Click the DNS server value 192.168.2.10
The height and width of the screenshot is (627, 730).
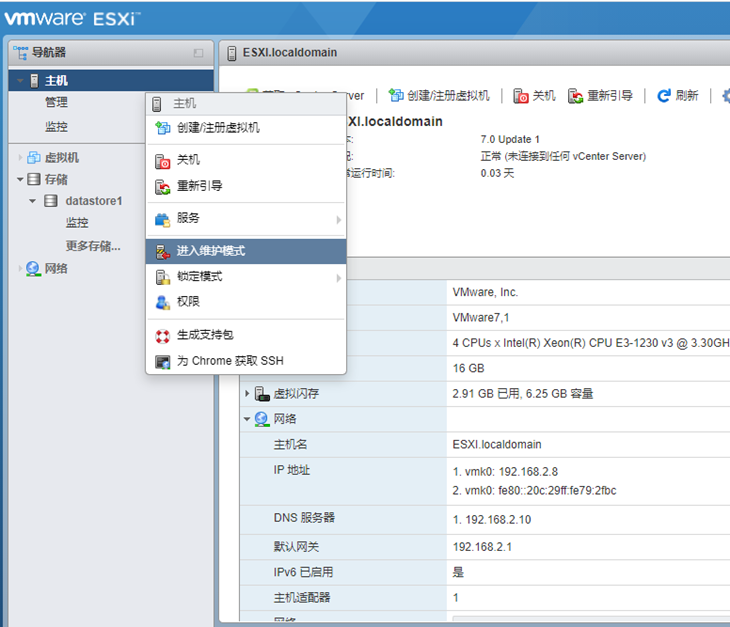[x=498, y=519]
